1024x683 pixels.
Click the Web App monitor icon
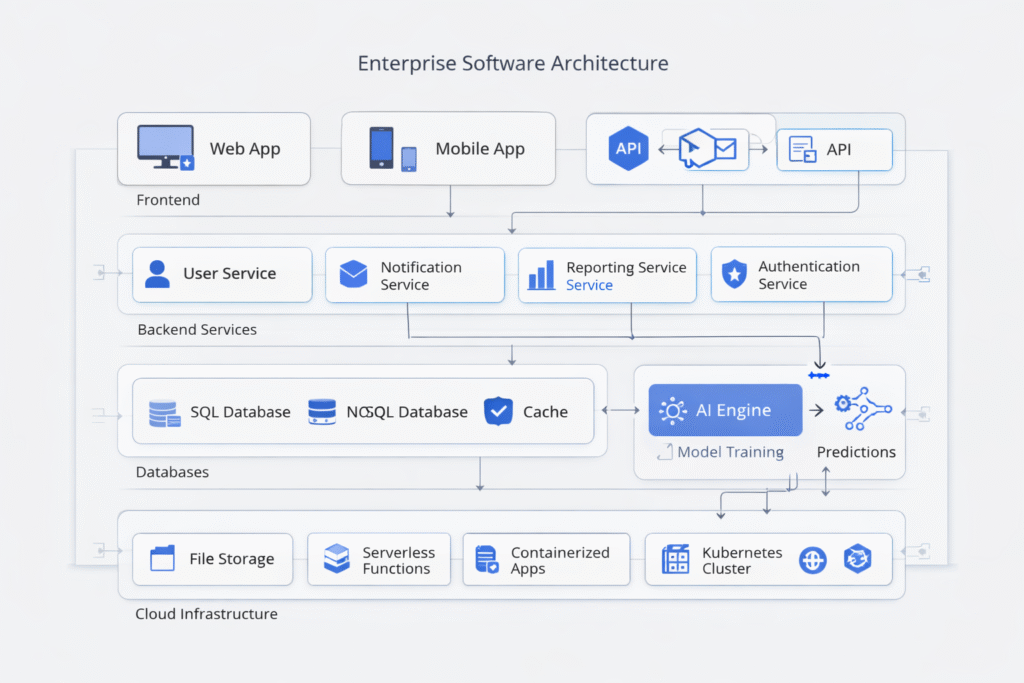pyautogui.click(x=166, y=148)
